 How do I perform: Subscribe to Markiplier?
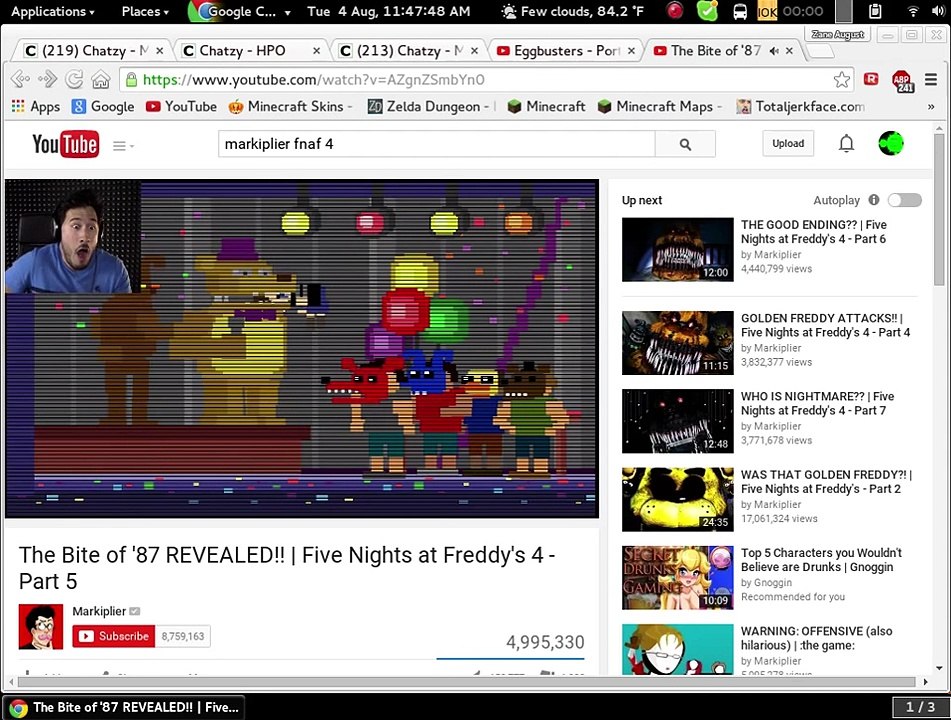coord(114,636)
